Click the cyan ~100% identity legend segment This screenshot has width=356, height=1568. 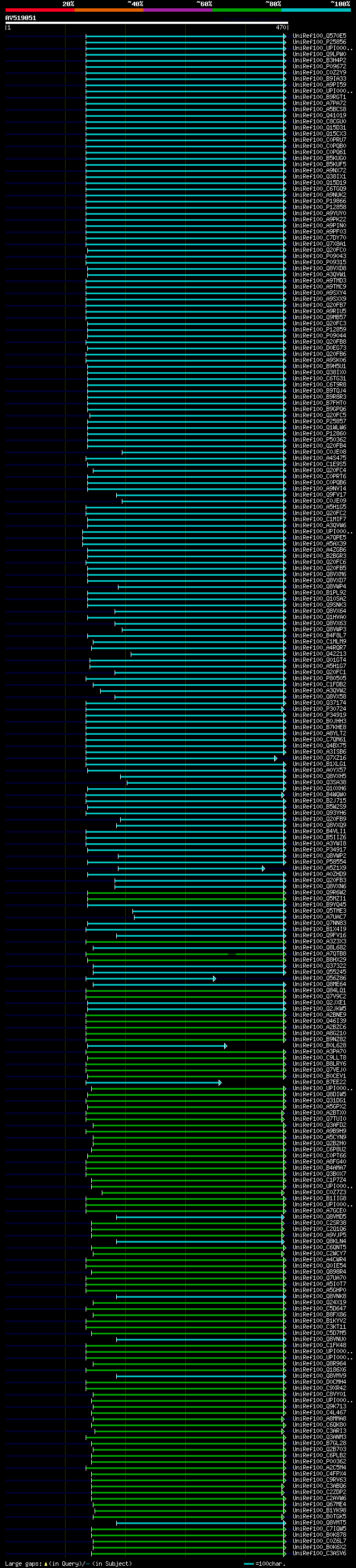point(316,10)
